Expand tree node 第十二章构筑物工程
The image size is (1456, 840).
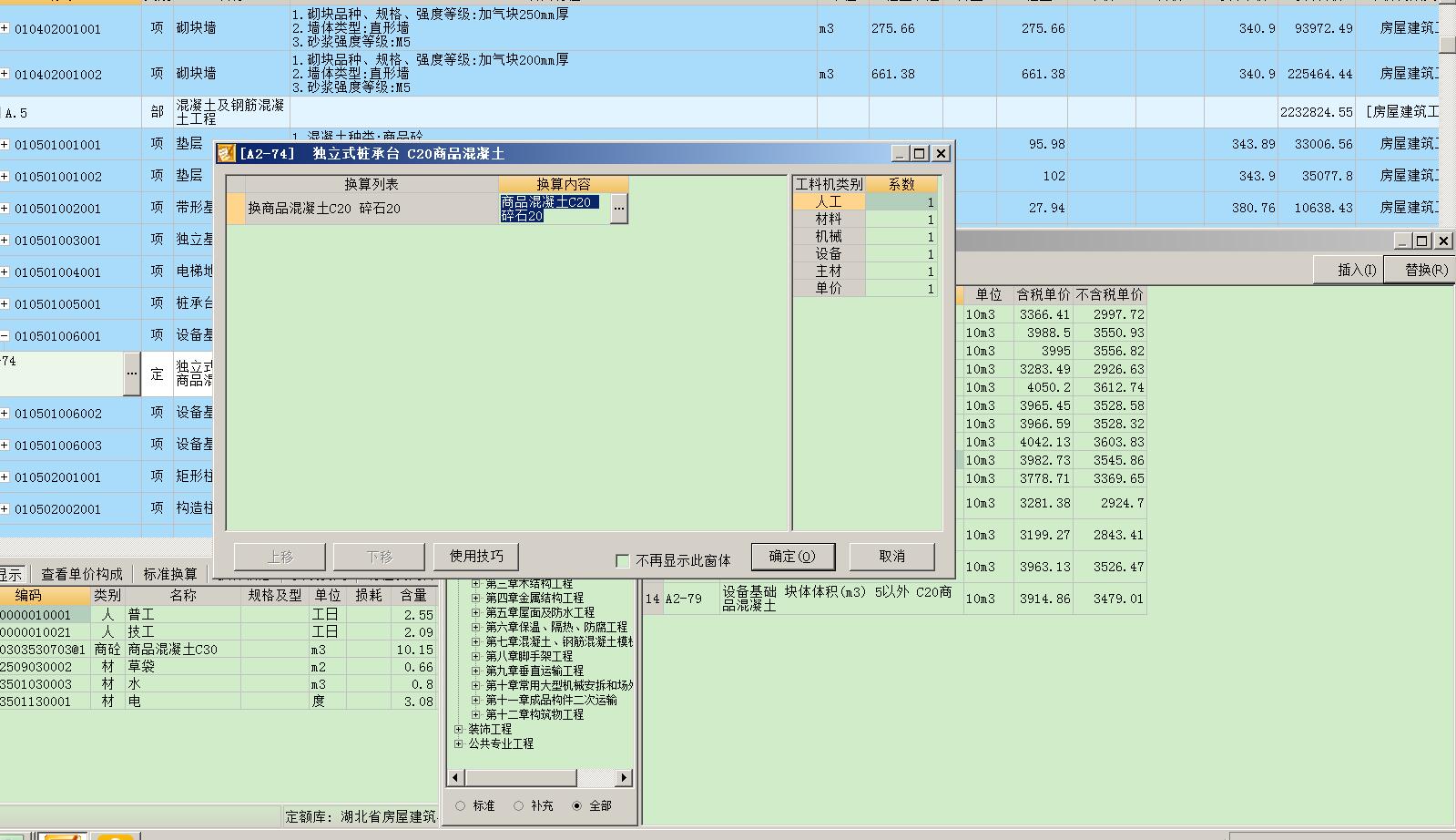point(475,714)
